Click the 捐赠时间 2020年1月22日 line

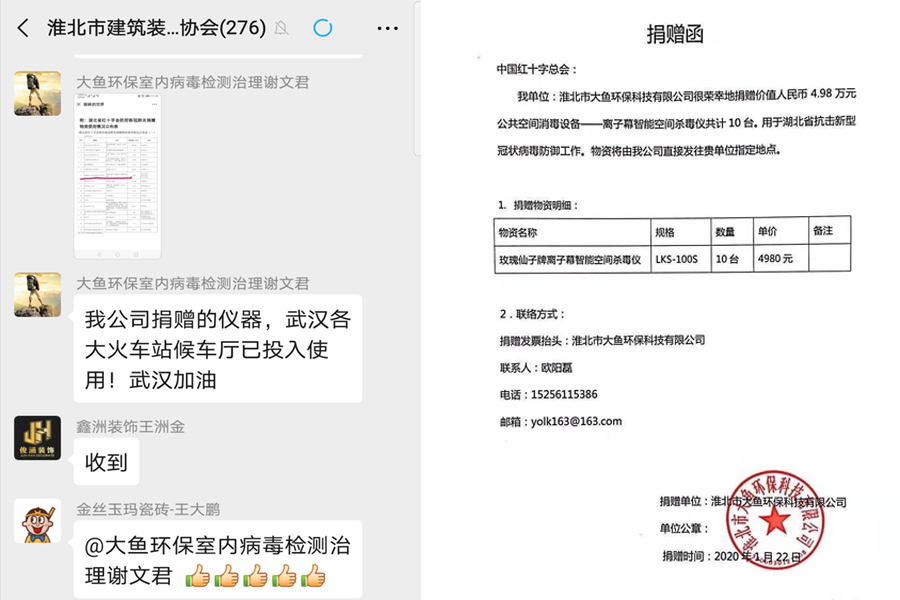(x=732, y=556)
